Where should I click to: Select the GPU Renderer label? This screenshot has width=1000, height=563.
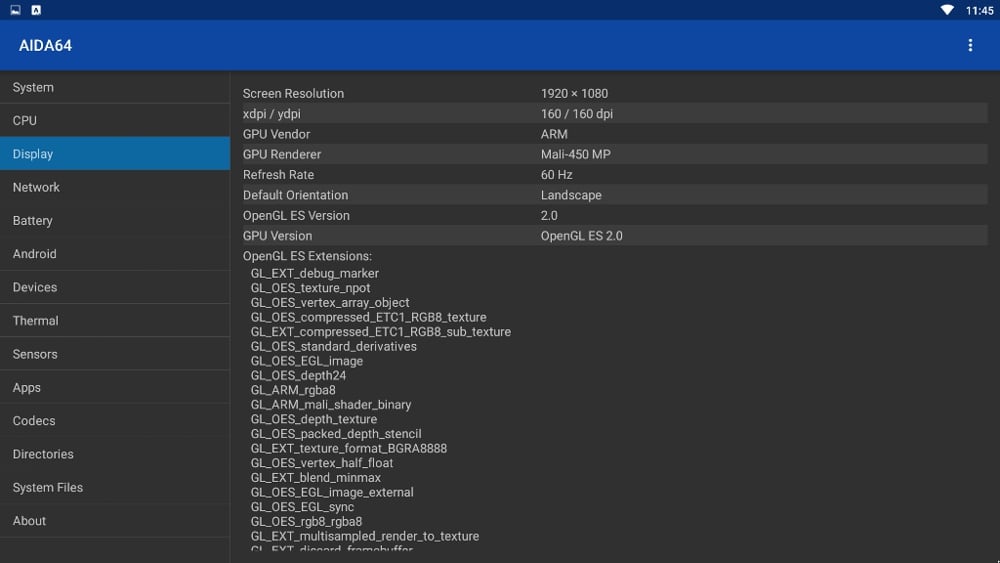282,154
